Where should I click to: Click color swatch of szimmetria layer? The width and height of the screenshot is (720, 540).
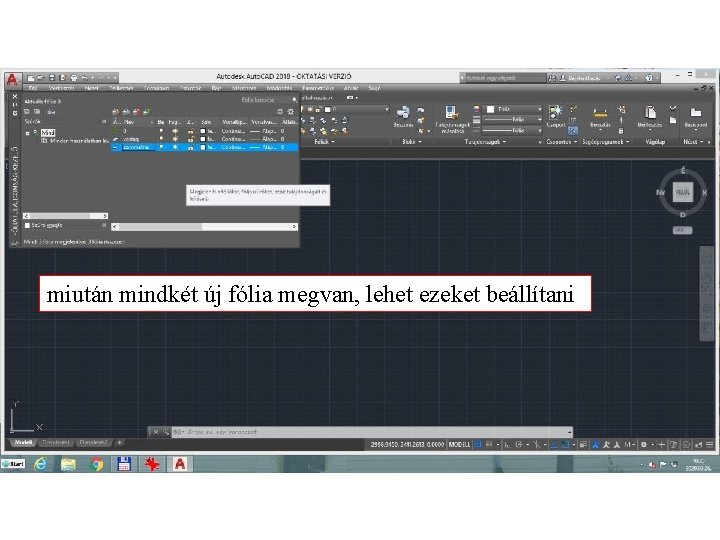coord(203,147)
